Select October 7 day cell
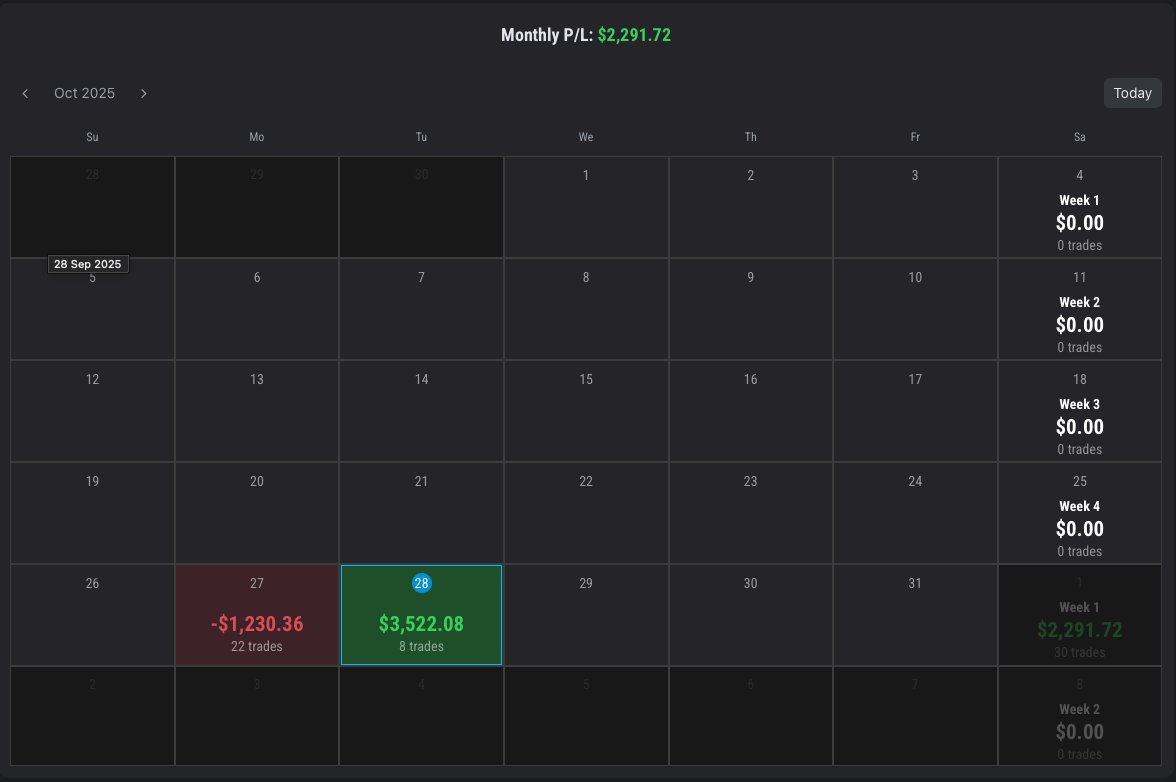 point(422,309)
